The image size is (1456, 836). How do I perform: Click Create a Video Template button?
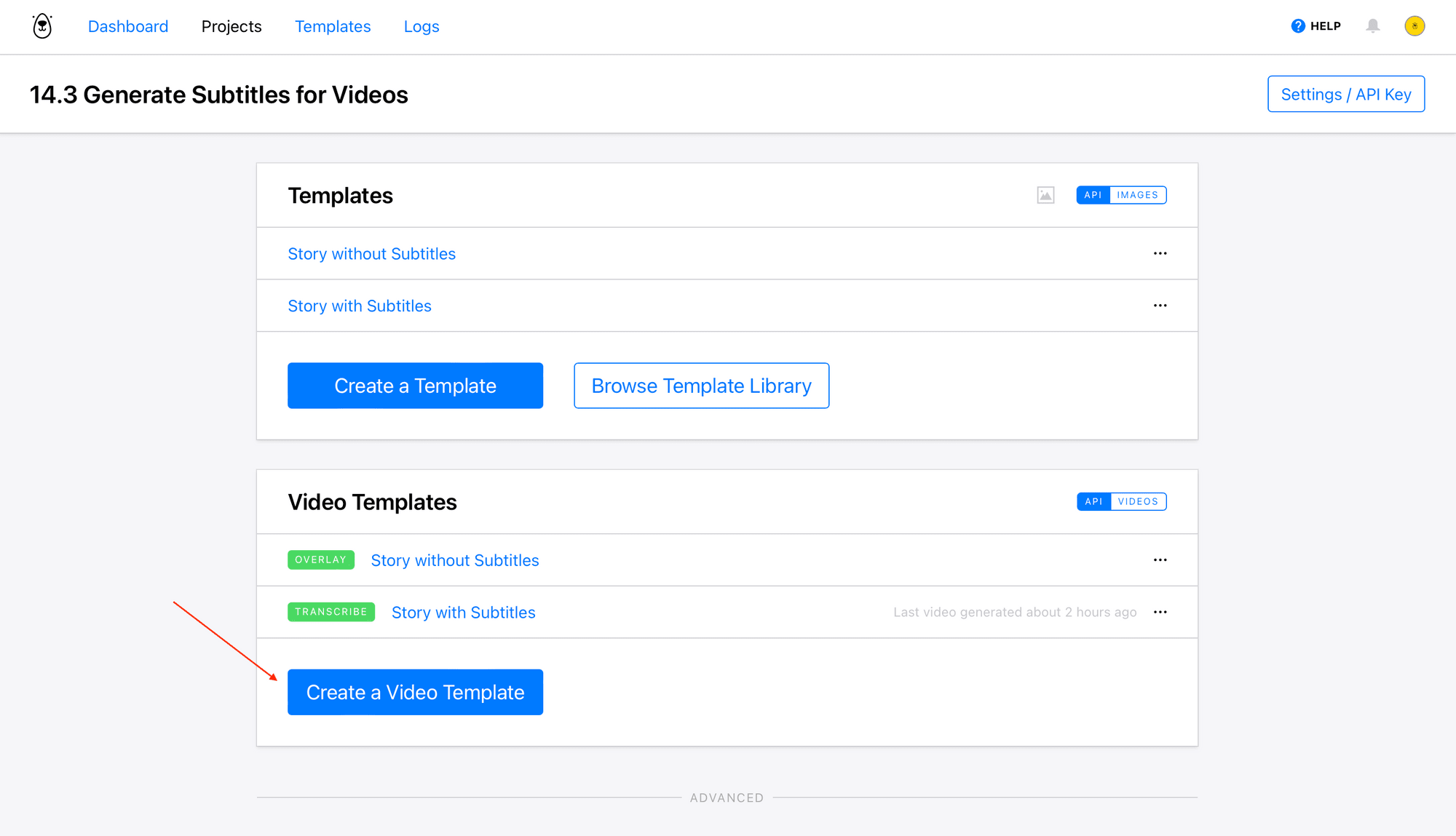tap(415, 692)
